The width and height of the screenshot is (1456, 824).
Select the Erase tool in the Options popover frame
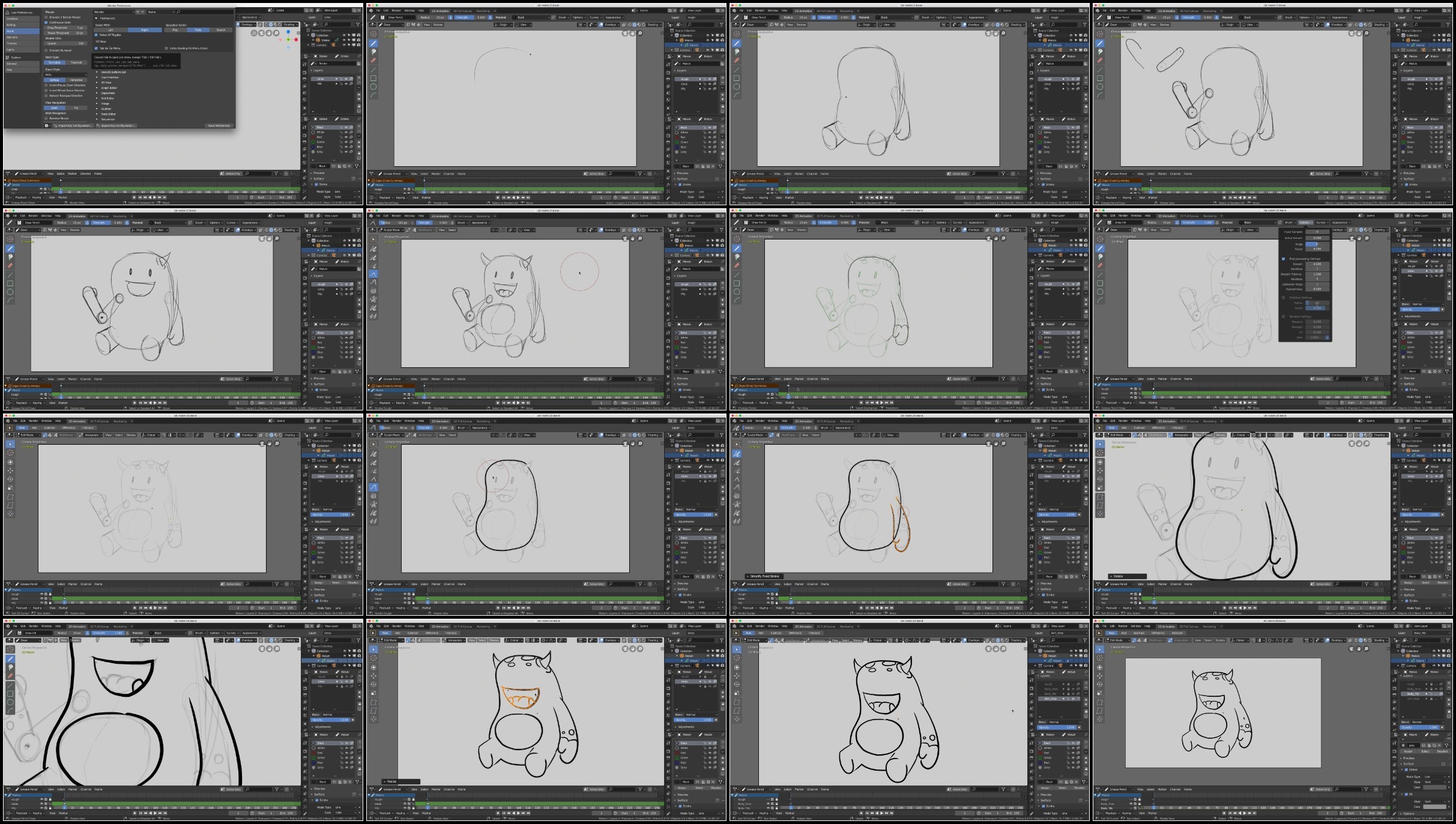[x=1100, y=265]
